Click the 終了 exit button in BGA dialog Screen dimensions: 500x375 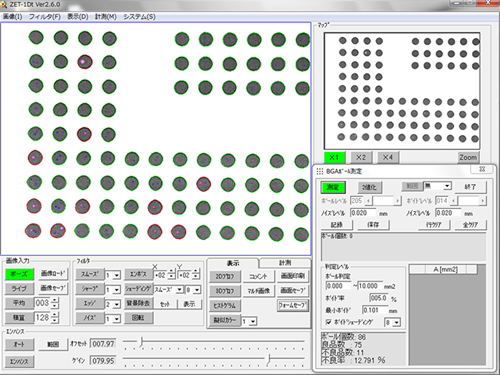point(471,187)
